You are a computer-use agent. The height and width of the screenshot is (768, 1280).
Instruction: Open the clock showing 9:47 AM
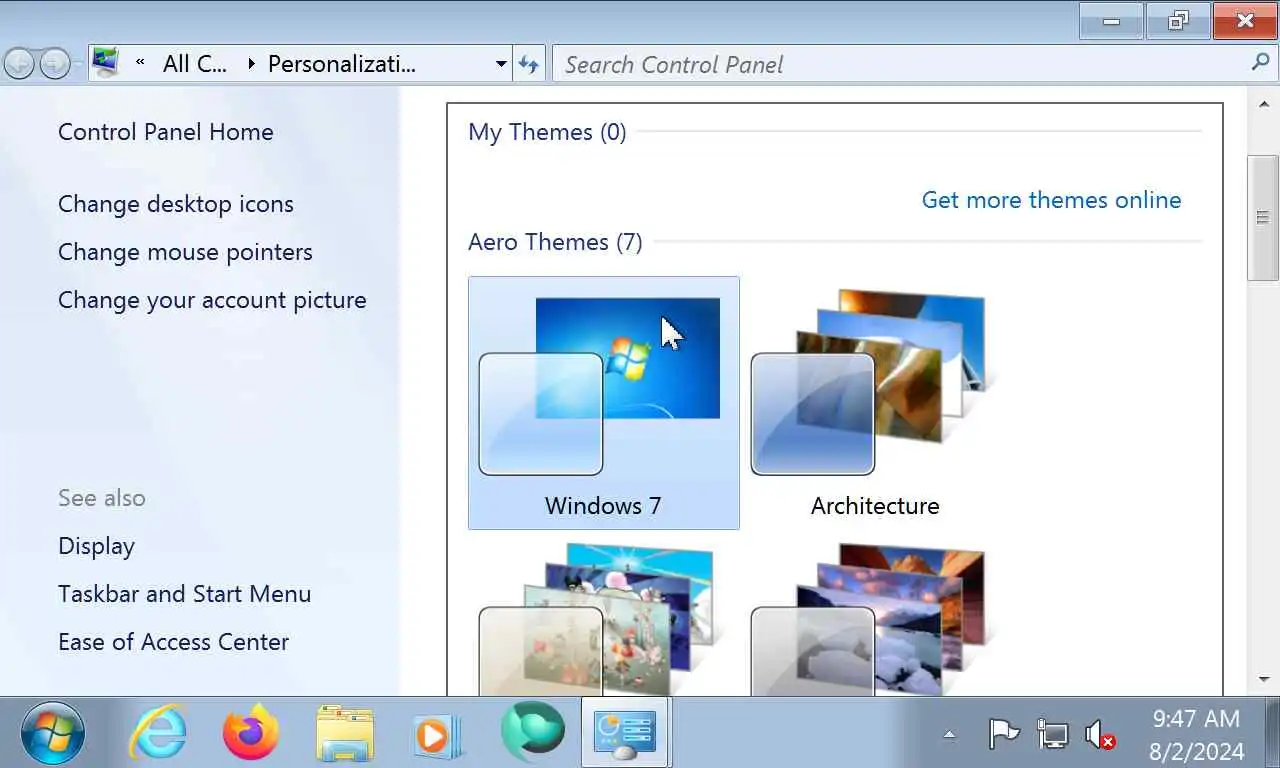1196,735
